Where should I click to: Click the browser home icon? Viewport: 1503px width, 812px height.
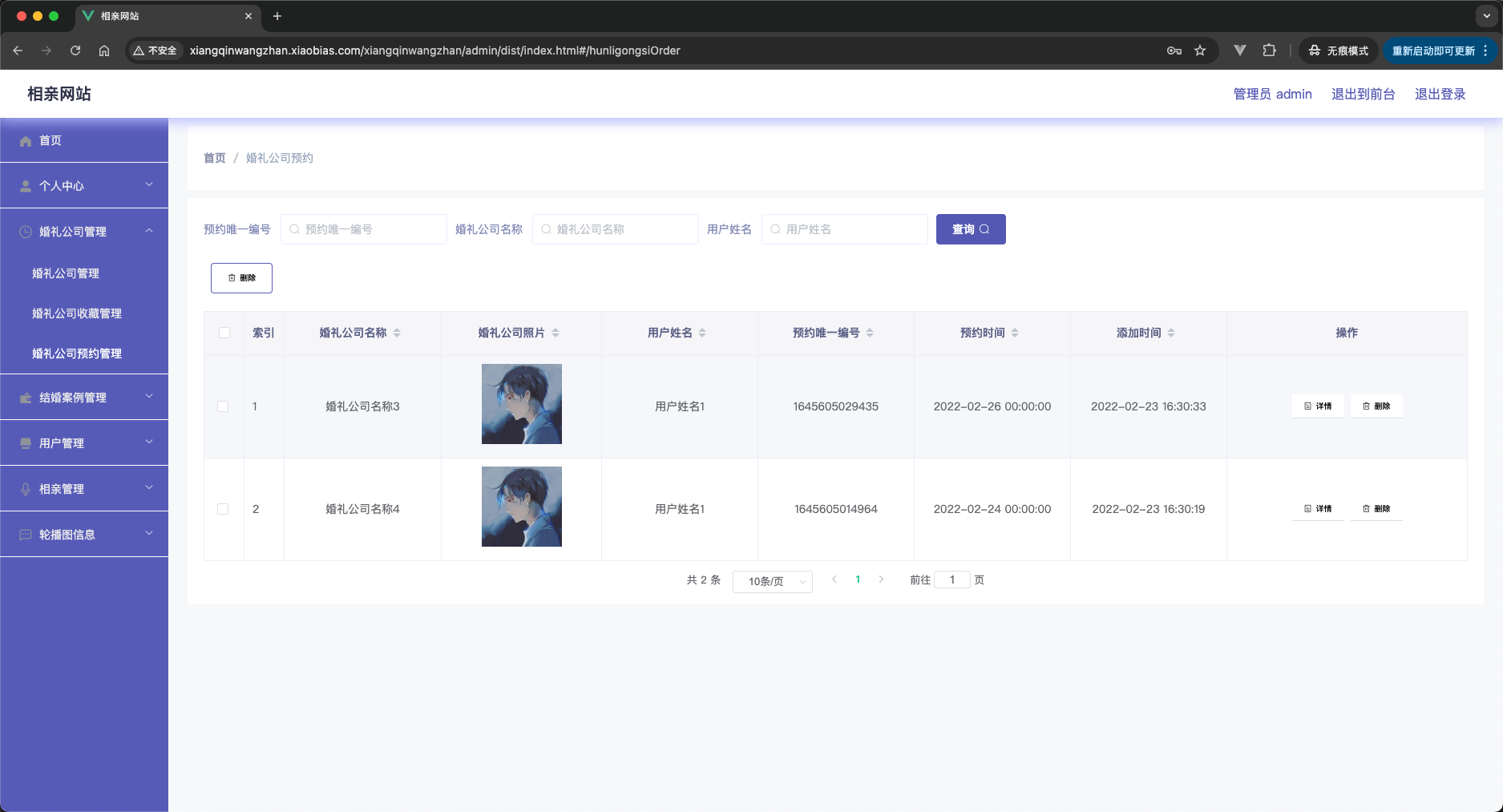pos(104,50)
